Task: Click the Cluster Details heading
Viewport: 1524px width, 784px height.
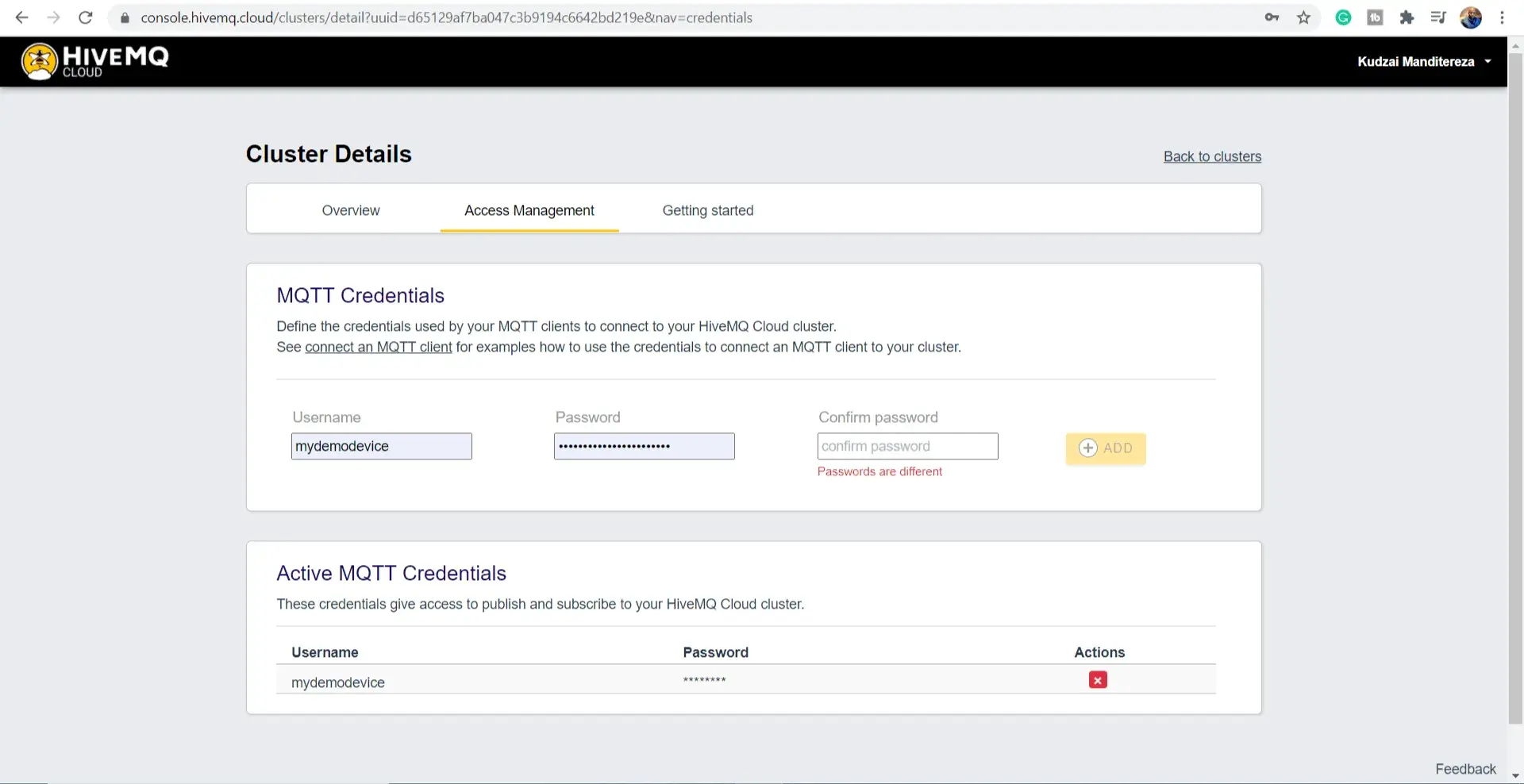Action: [329, 154]
